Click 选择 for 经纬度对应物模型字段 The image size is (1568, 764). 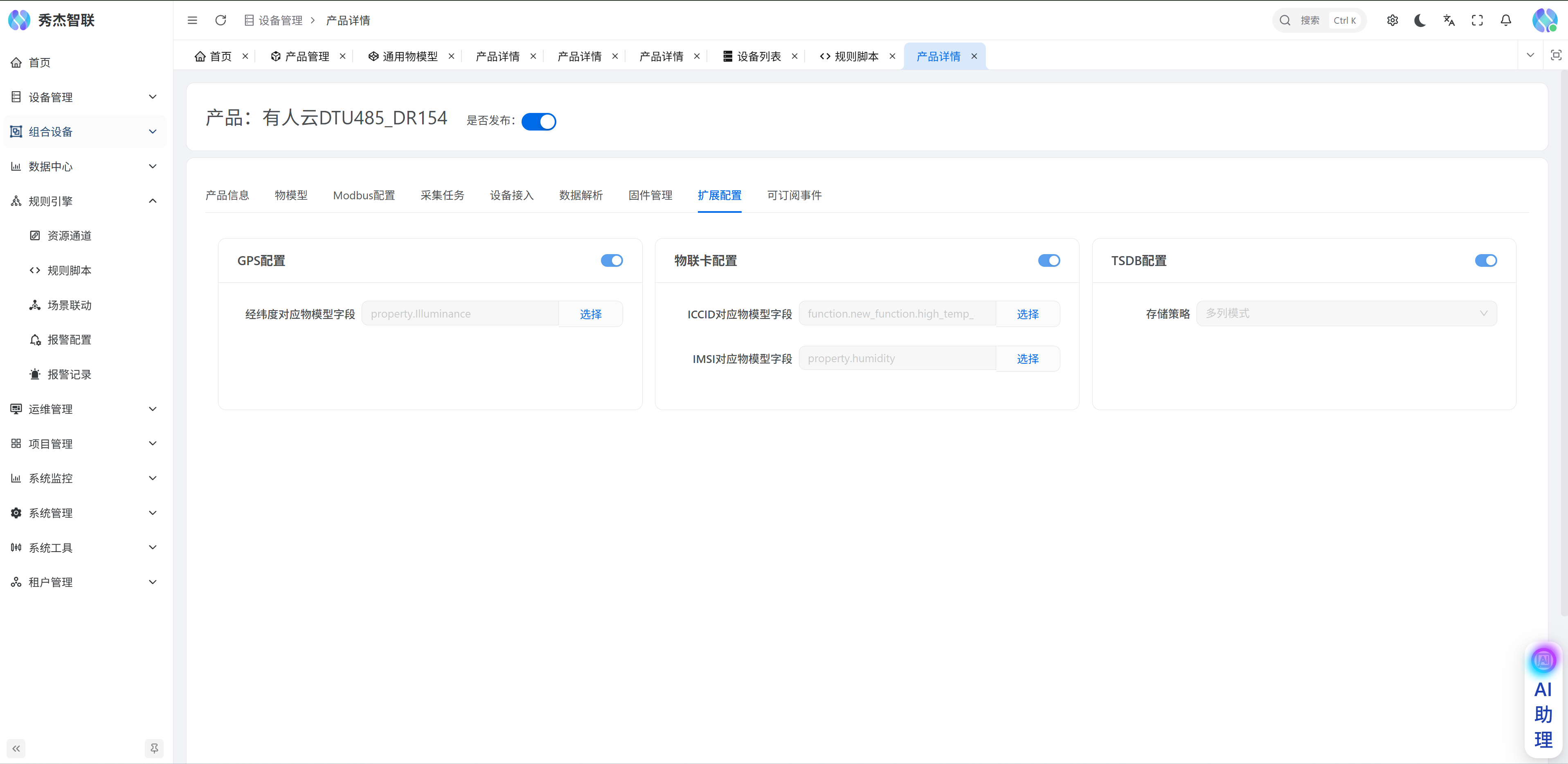(590, 314)
